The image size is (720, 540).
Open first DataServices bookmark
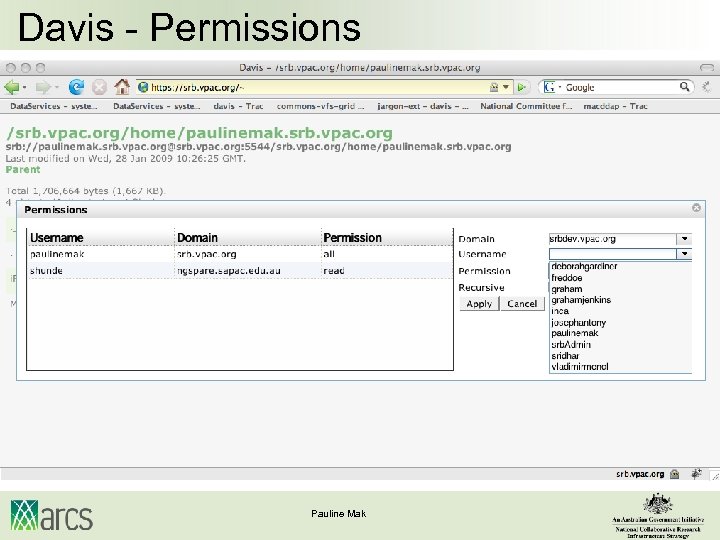pyautogui.click(x=54, y=106)
